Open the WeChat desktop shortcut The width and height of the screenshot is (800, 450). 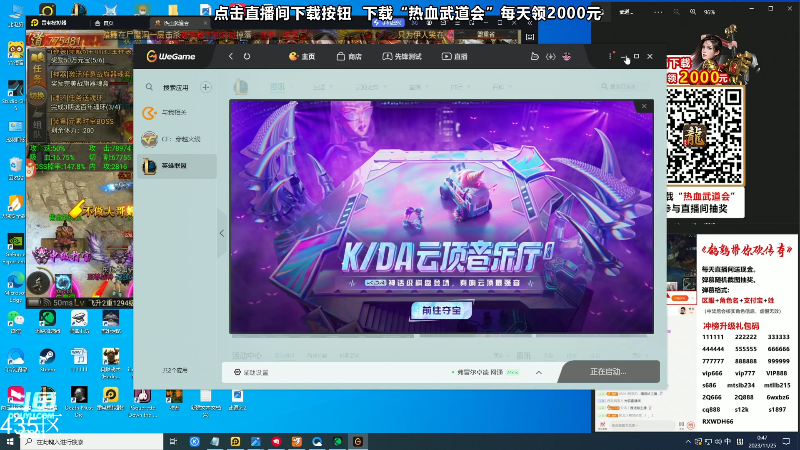click(15, 322)
